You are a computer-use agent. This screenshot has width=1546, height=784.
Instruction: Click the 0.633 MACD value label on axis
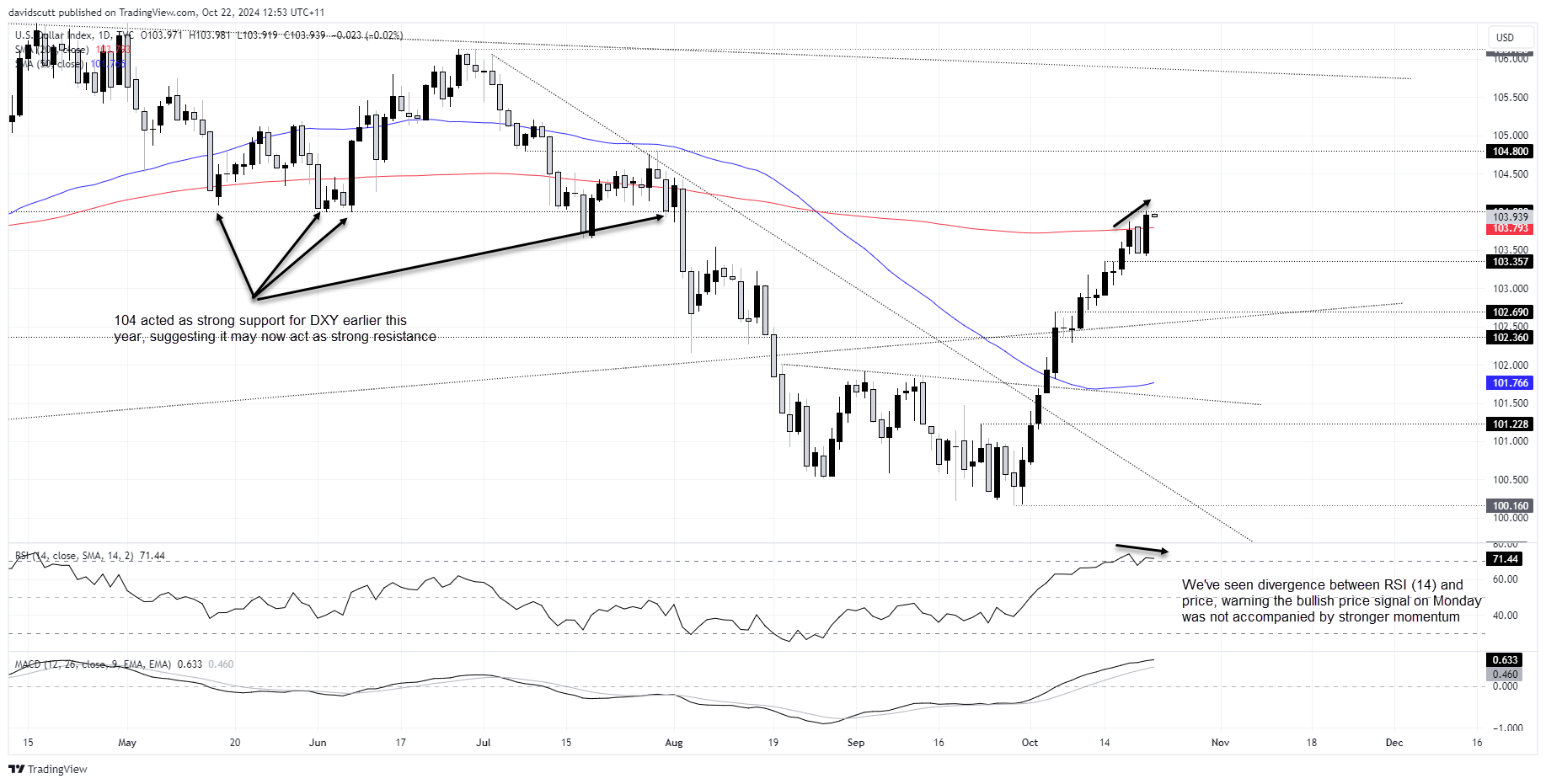tap(1505, 660)
